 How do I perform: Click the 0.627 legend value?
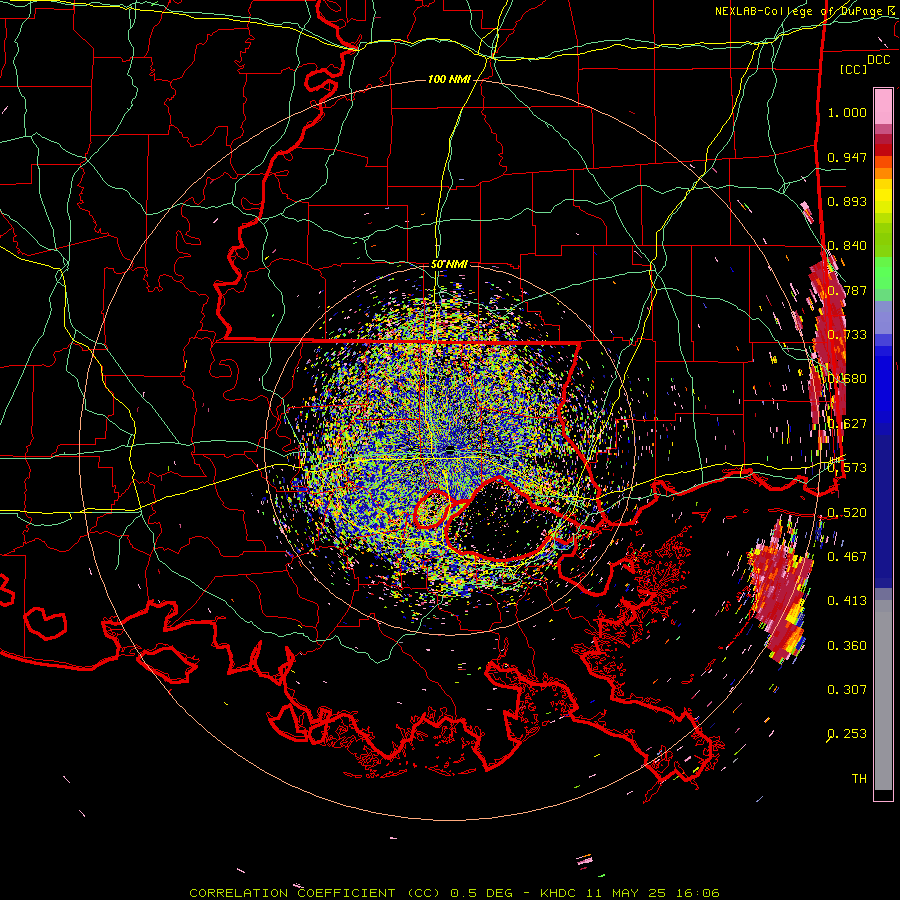tap(847, 424)
